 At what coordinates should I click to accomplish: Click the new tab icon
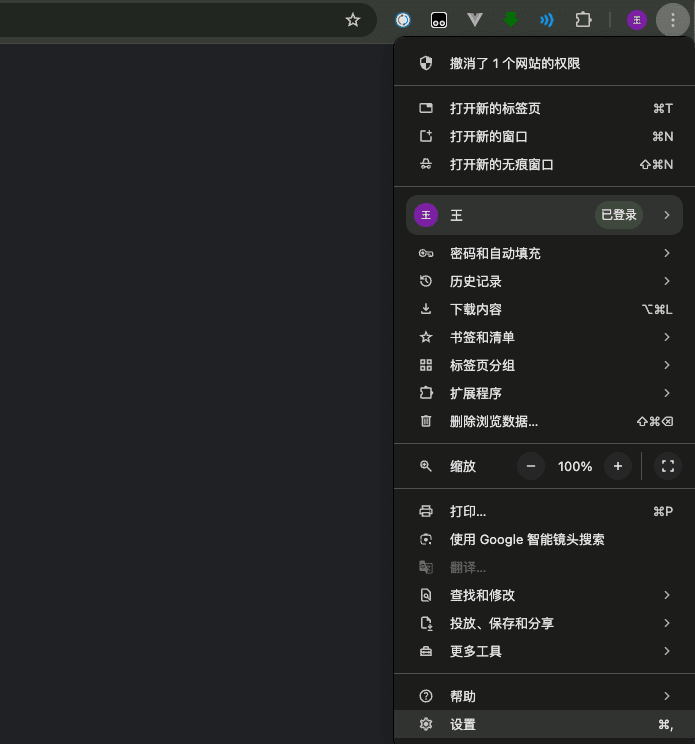(x=426, y=108)
